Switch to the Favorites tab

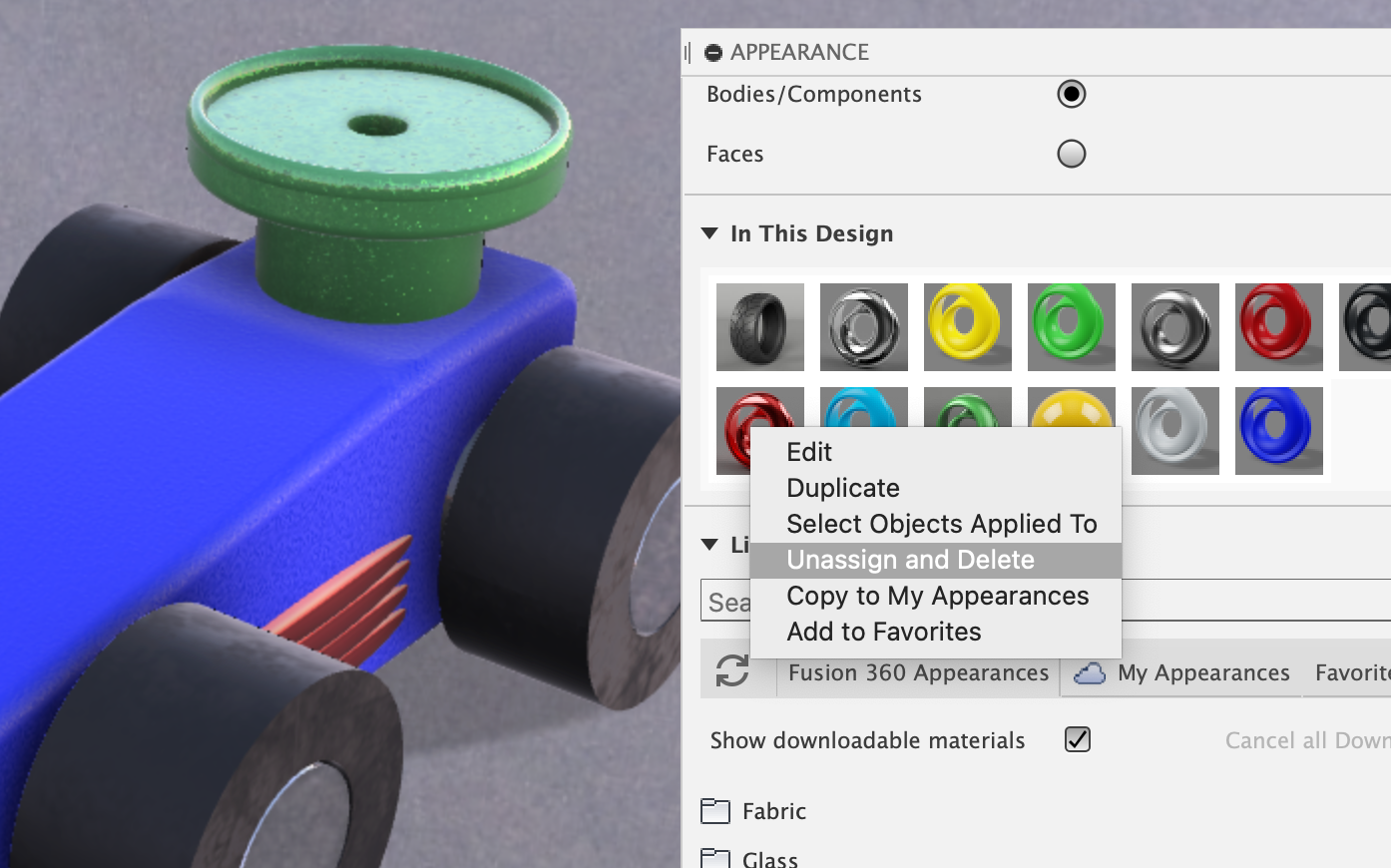point(1352,673)
